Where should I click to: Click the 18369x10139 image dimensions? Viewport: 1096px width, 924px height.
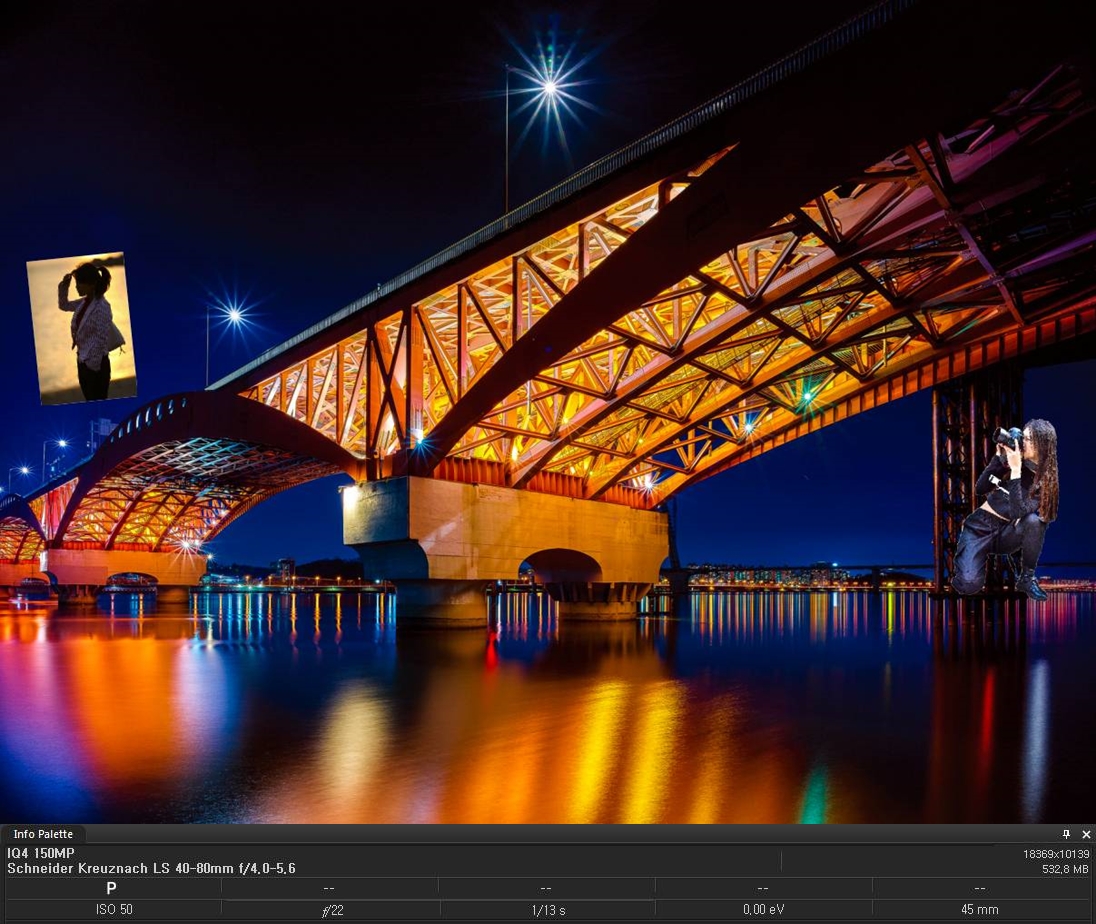click(x=1056, y=854)
